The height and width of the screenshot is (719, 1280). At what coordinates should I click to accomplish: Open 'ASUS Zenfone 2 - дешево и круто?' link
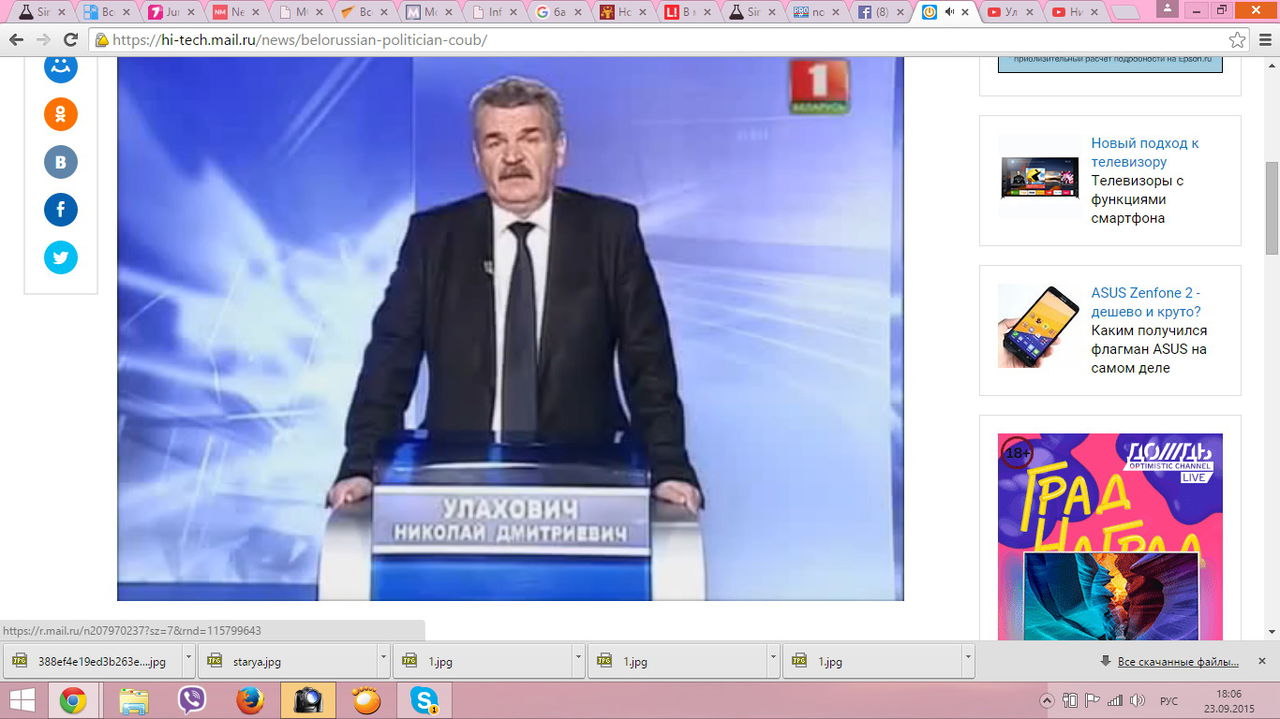click(1146, 302)
